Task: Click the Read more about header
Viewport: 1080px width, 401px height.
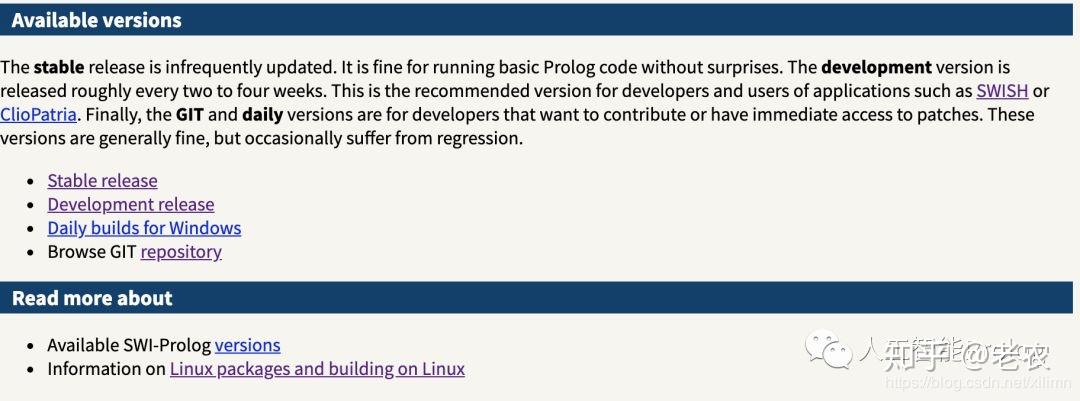Action: point(92,298)
